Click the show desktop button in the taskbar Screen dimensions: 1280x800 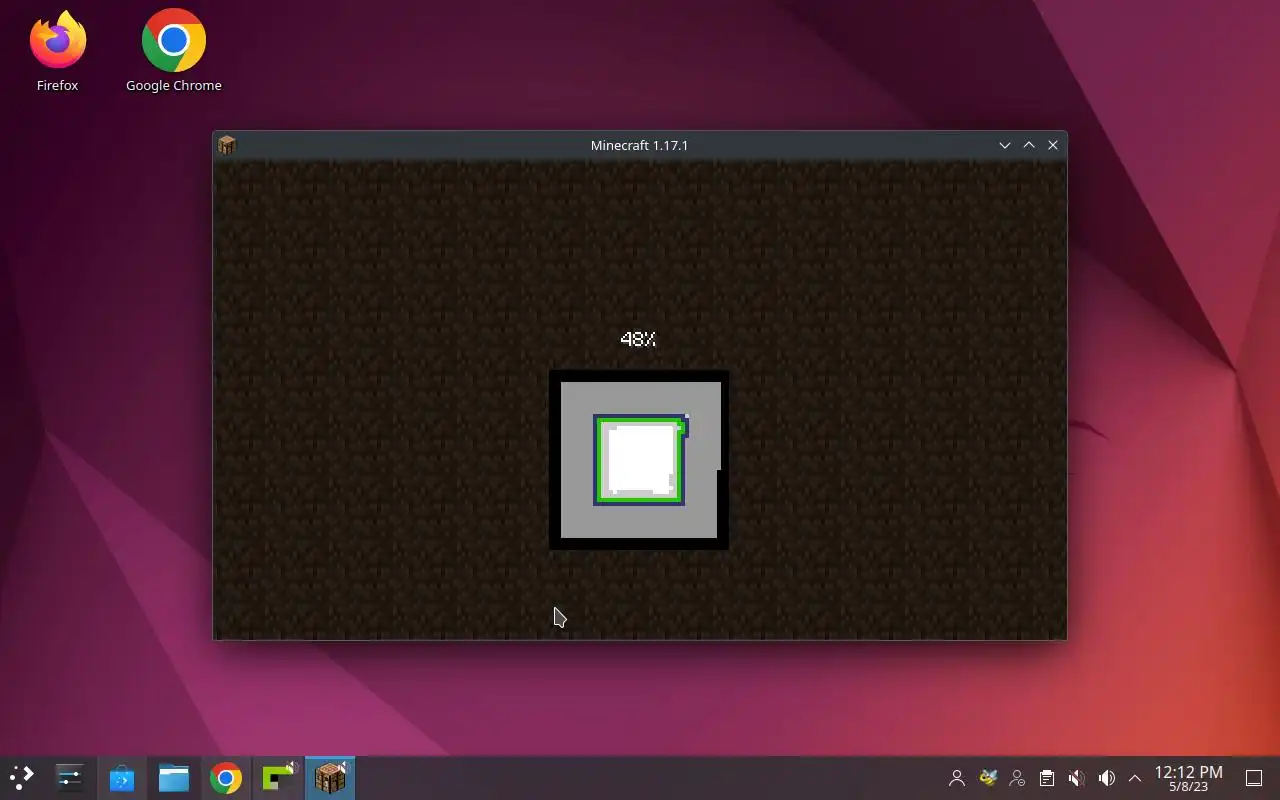coord(1254,778)
